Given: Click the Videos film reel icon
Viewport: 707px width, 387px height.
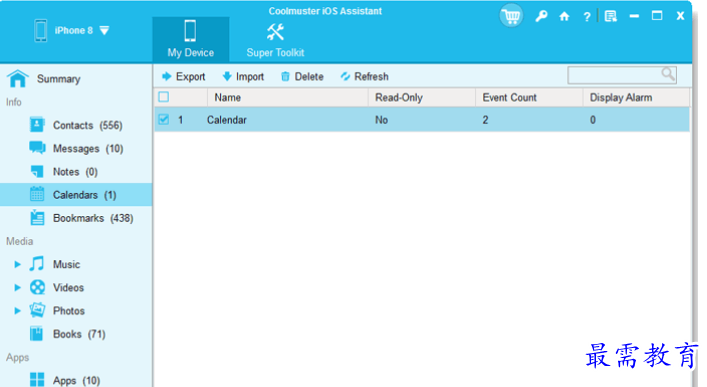Looking at the screenshot, I should tap(37, 287).
